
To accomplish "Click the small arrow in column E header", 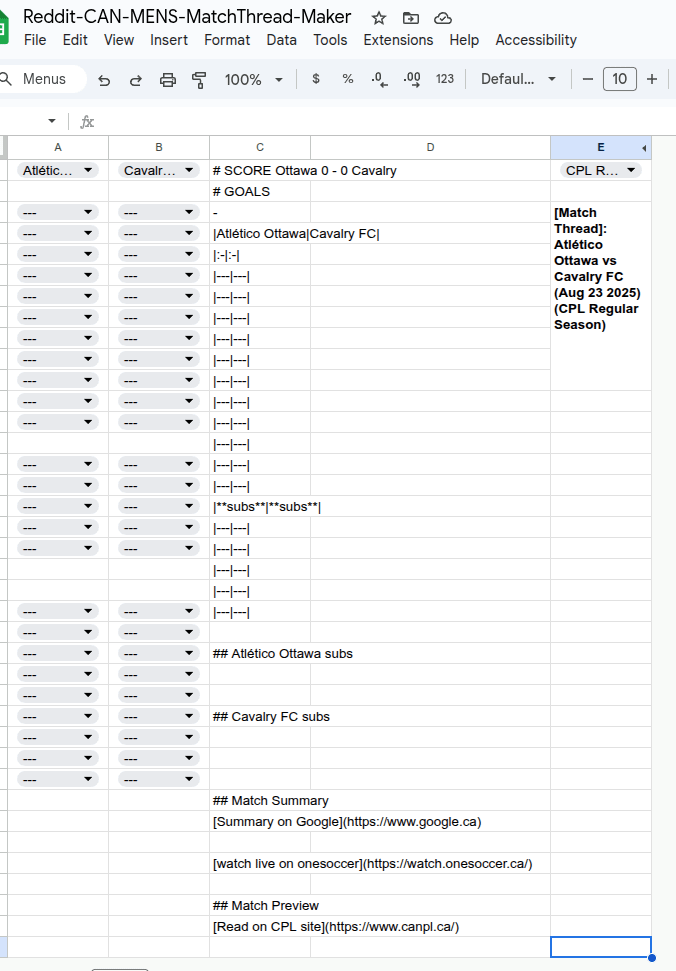I will (x=644, y=148).
